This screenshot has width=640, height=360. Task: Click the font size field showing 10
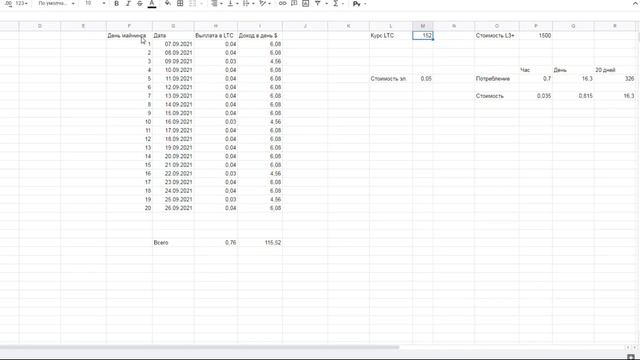pyautogui.click(x=88, y=3)
